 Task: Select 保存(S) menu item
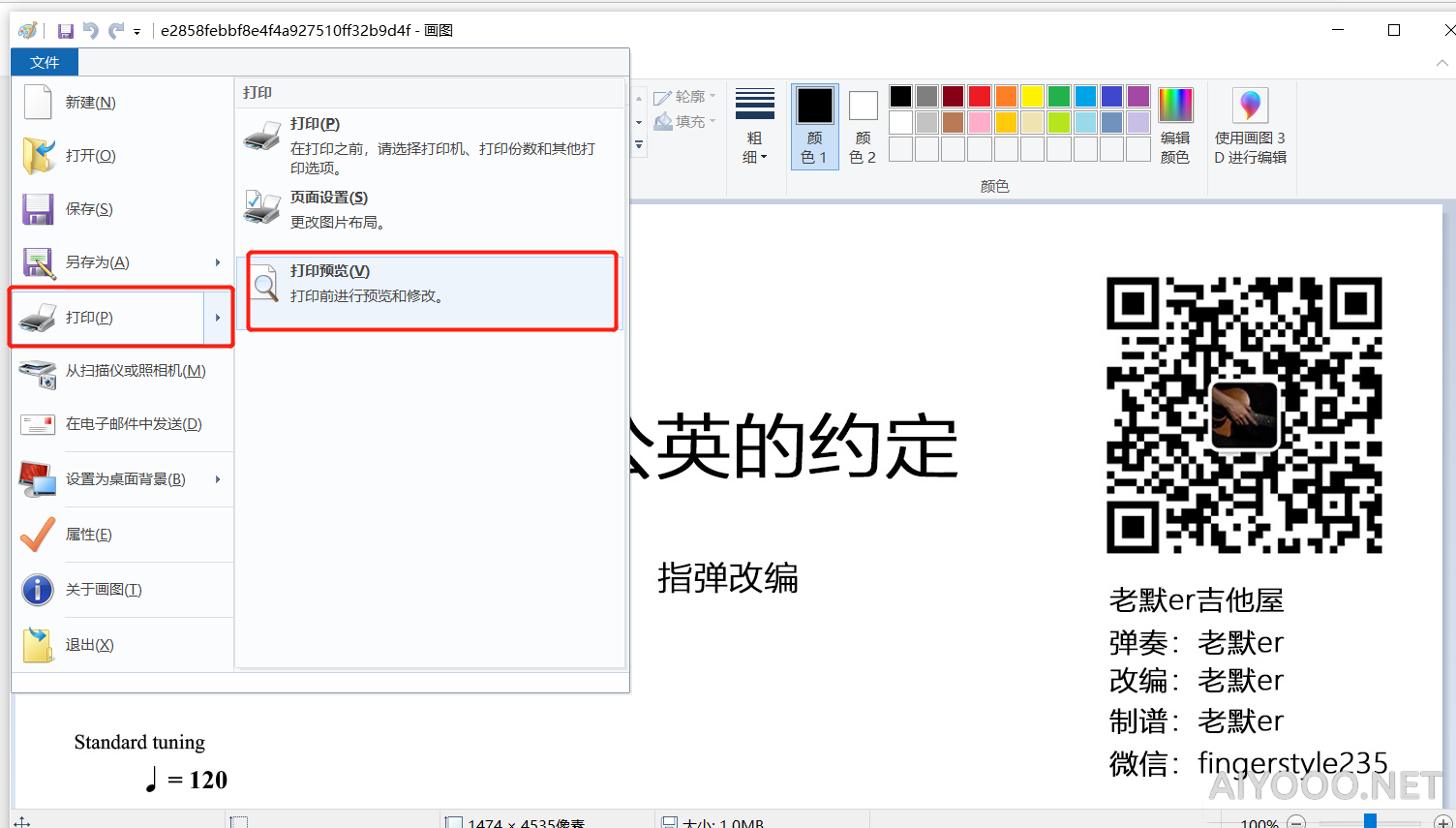point(122,209)
